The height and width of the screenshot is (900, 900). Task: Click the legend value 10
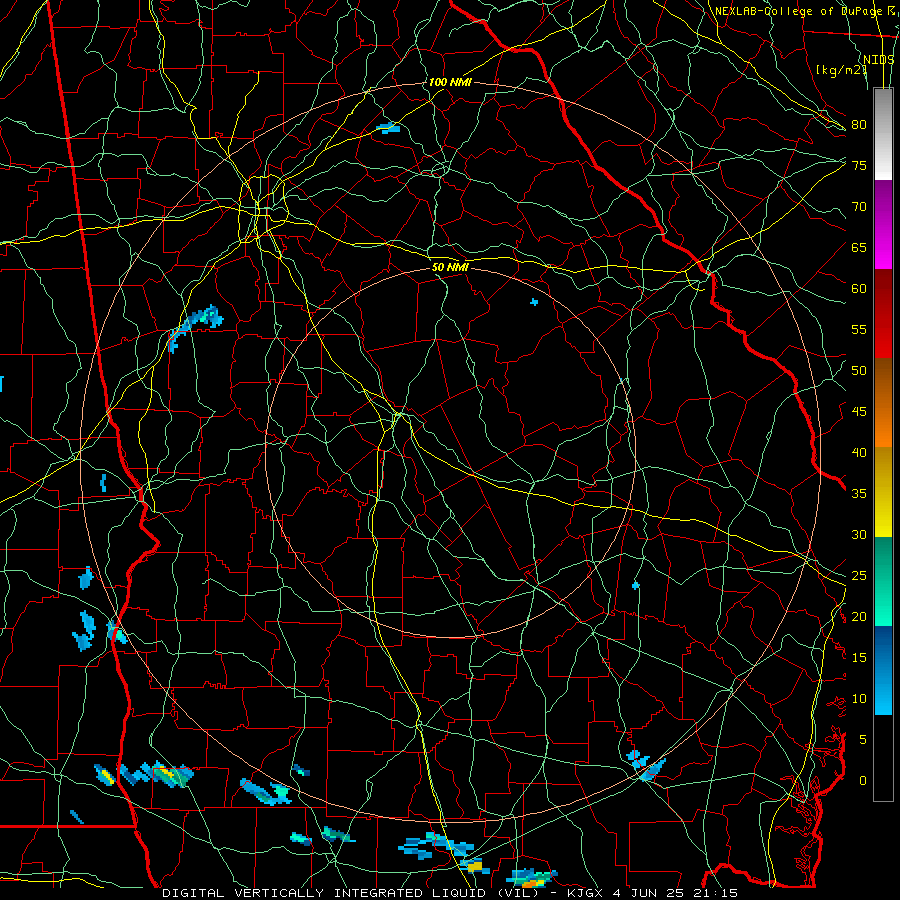click(x=859, y=699)
